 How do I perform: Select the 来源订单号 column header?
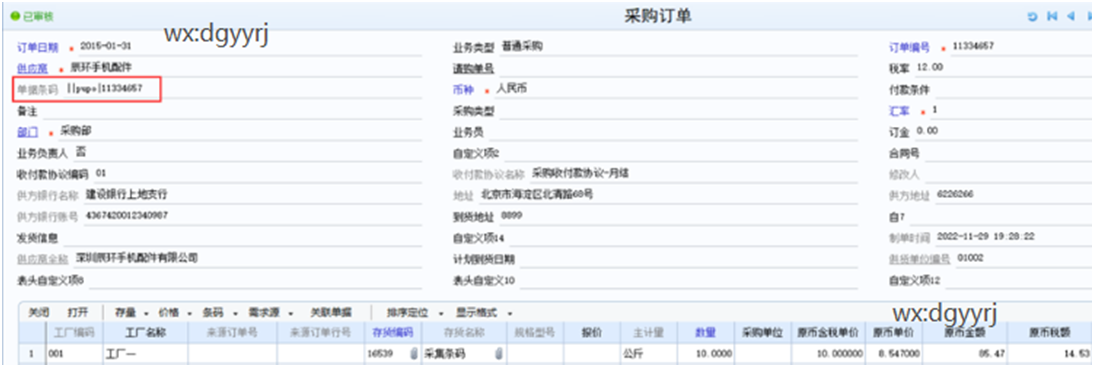tap(232, 334)
